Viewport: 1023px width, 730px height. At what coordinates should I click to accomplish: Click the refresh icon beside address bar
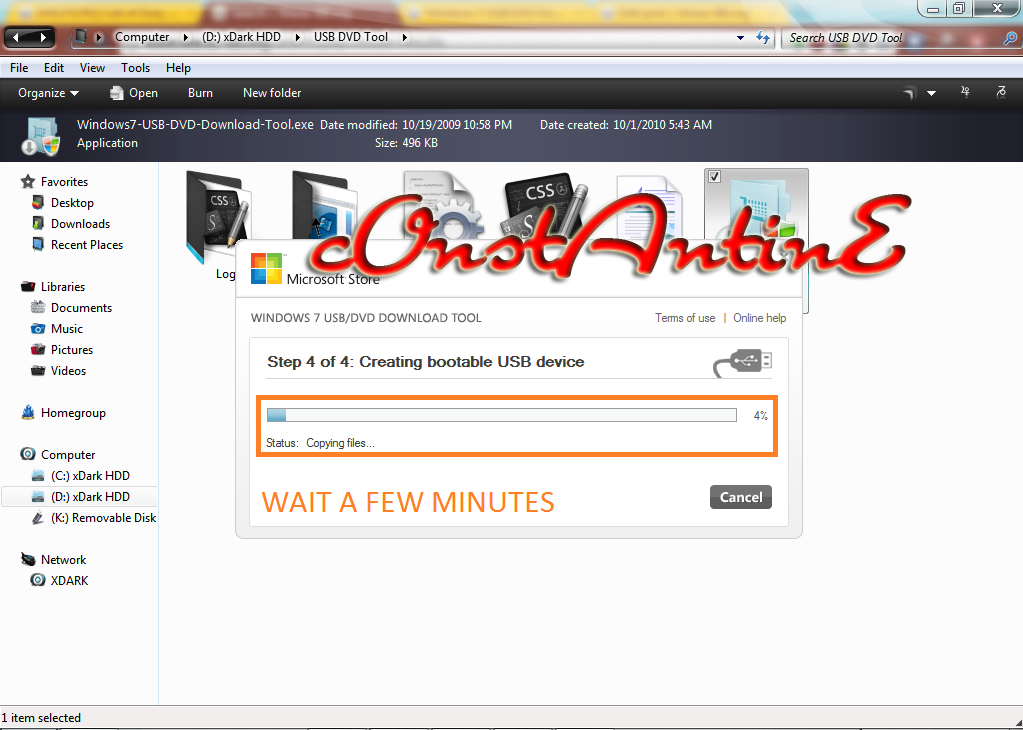point(762,37)
